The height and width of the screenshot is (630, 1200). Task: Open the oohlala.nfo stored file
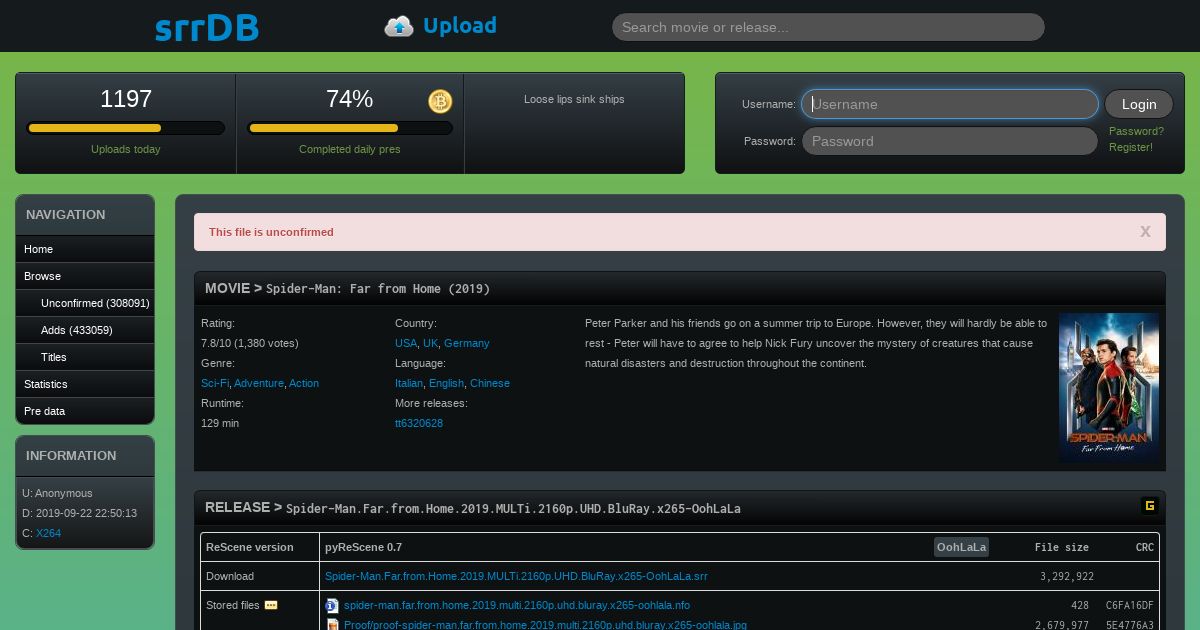pos(517,605)
